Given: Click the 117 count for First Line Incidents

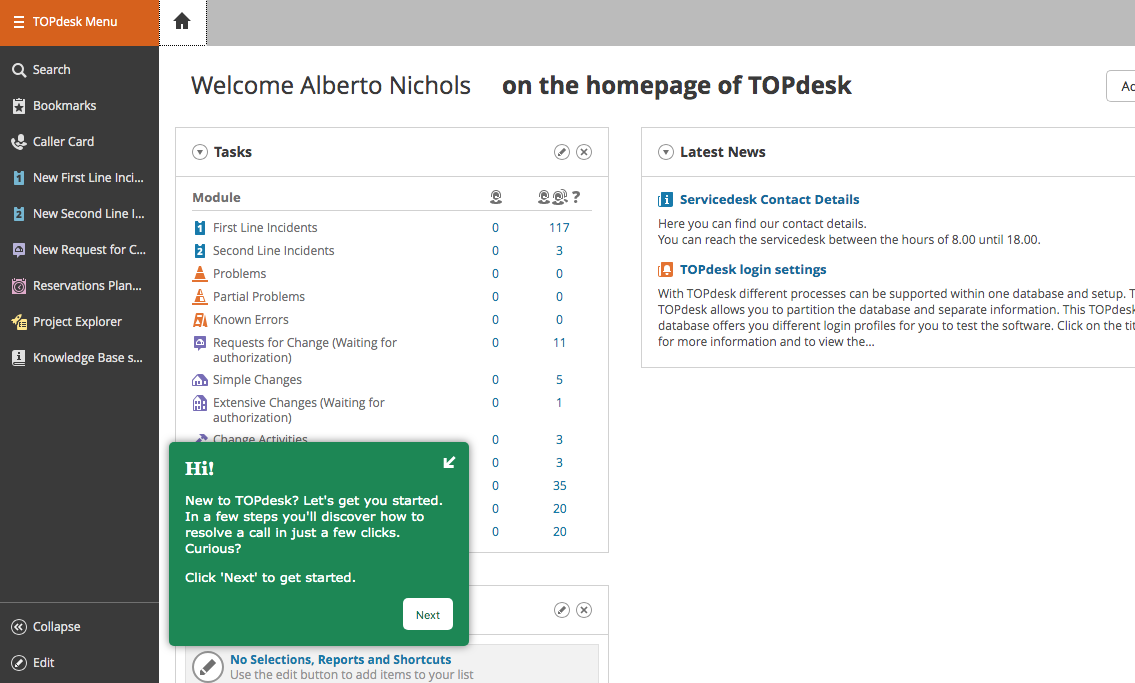Looking at the screenshot, I should click(560, 228).
